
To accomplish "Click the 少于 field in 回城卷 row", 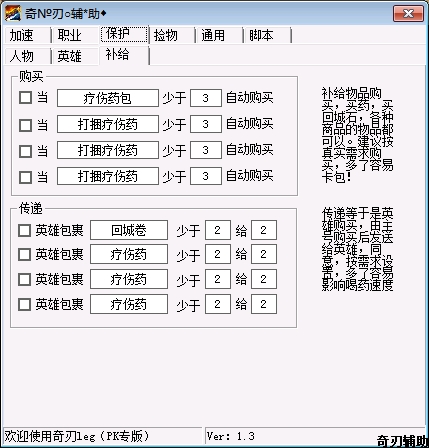I will (218, 230).
